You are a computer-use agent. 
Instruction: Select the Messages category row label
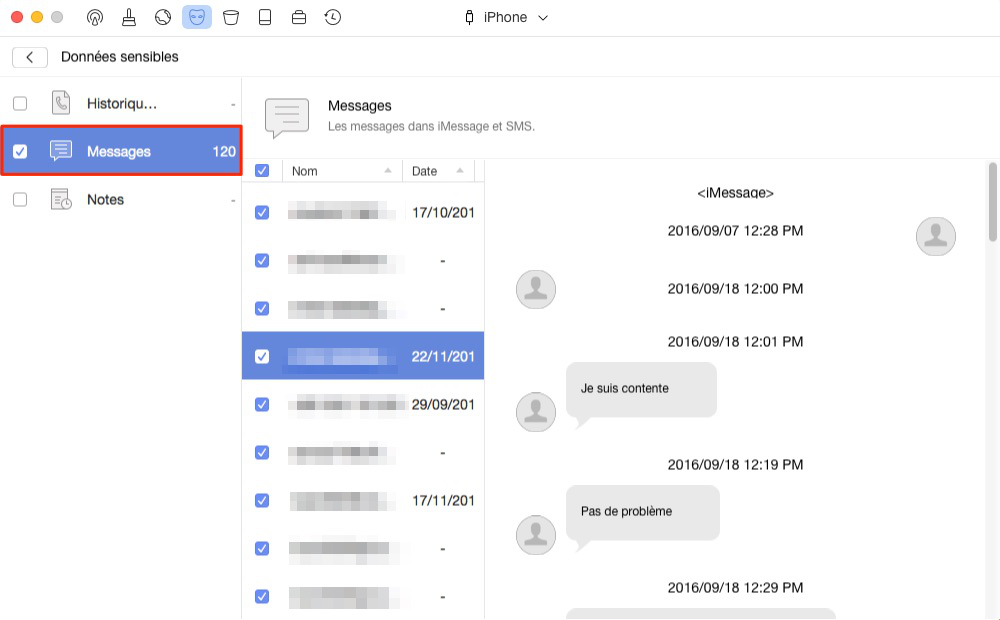(119, 151)
